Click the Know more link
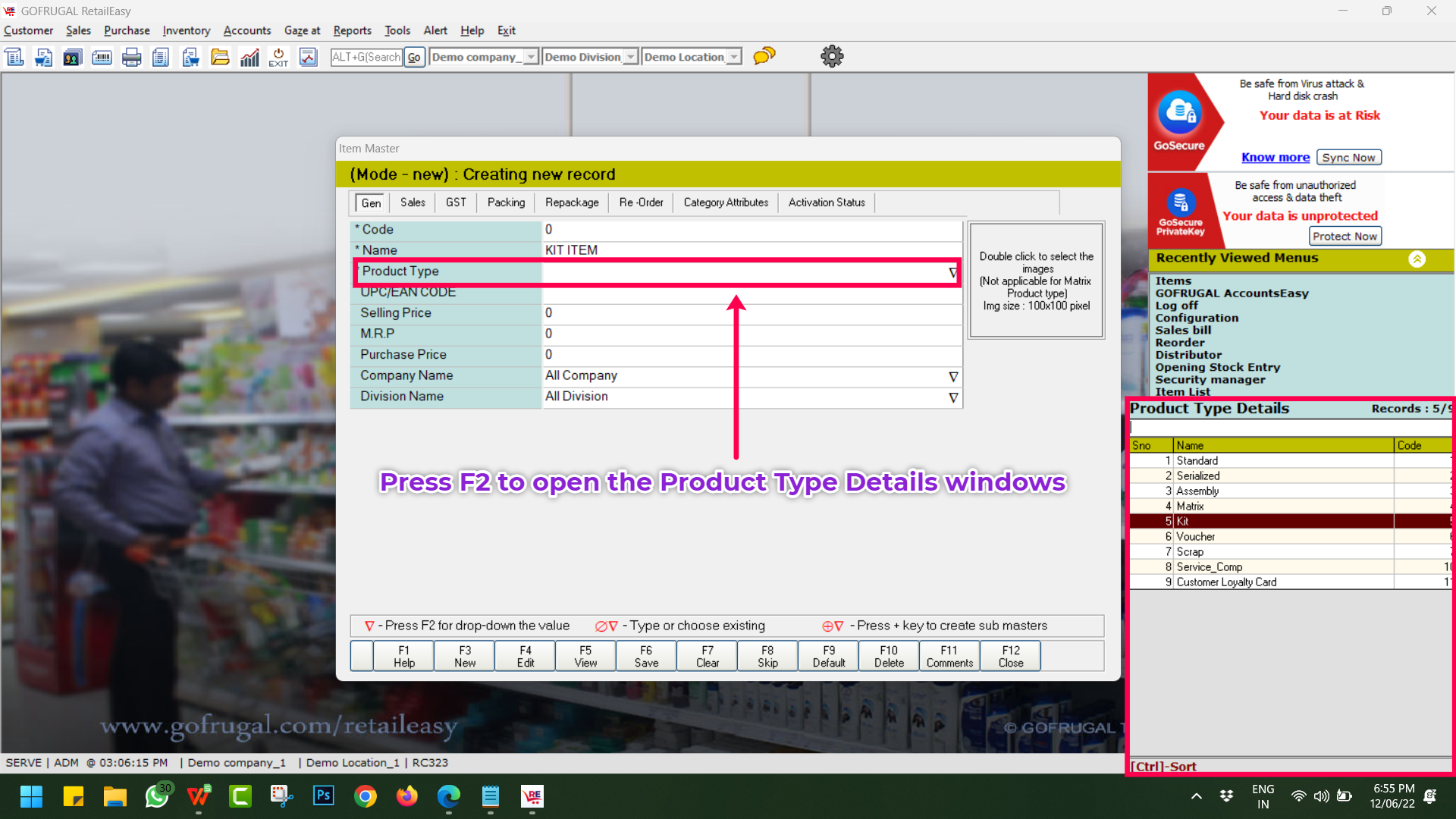 tap(1275, 157)
